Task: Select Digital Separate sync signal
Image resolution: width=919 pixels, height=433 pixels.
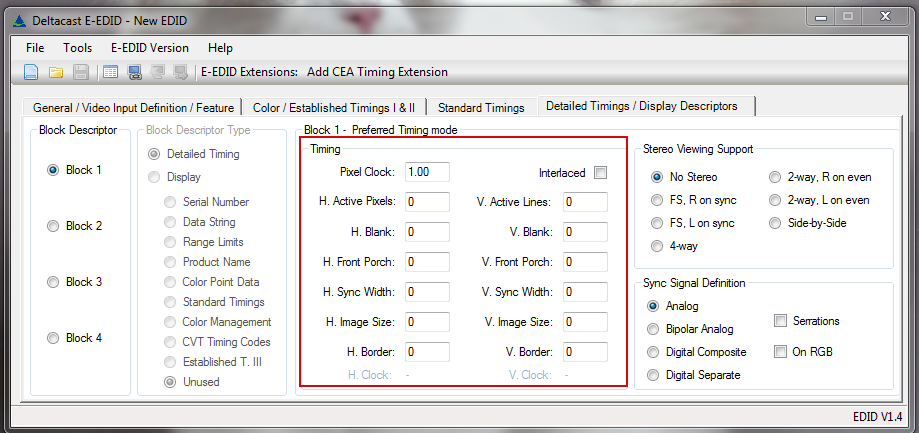Action: (x=656, y=375)
